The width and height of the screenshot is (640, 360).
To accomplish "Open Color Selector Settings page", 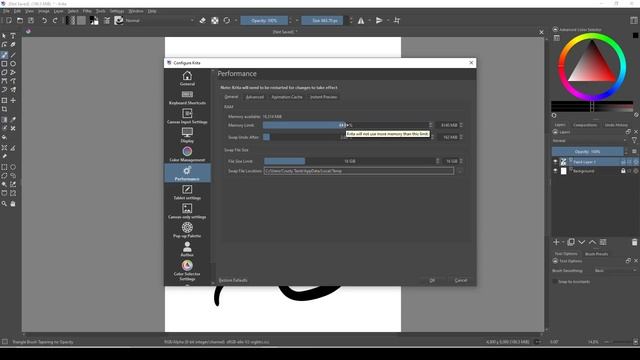I will (187, 271).
